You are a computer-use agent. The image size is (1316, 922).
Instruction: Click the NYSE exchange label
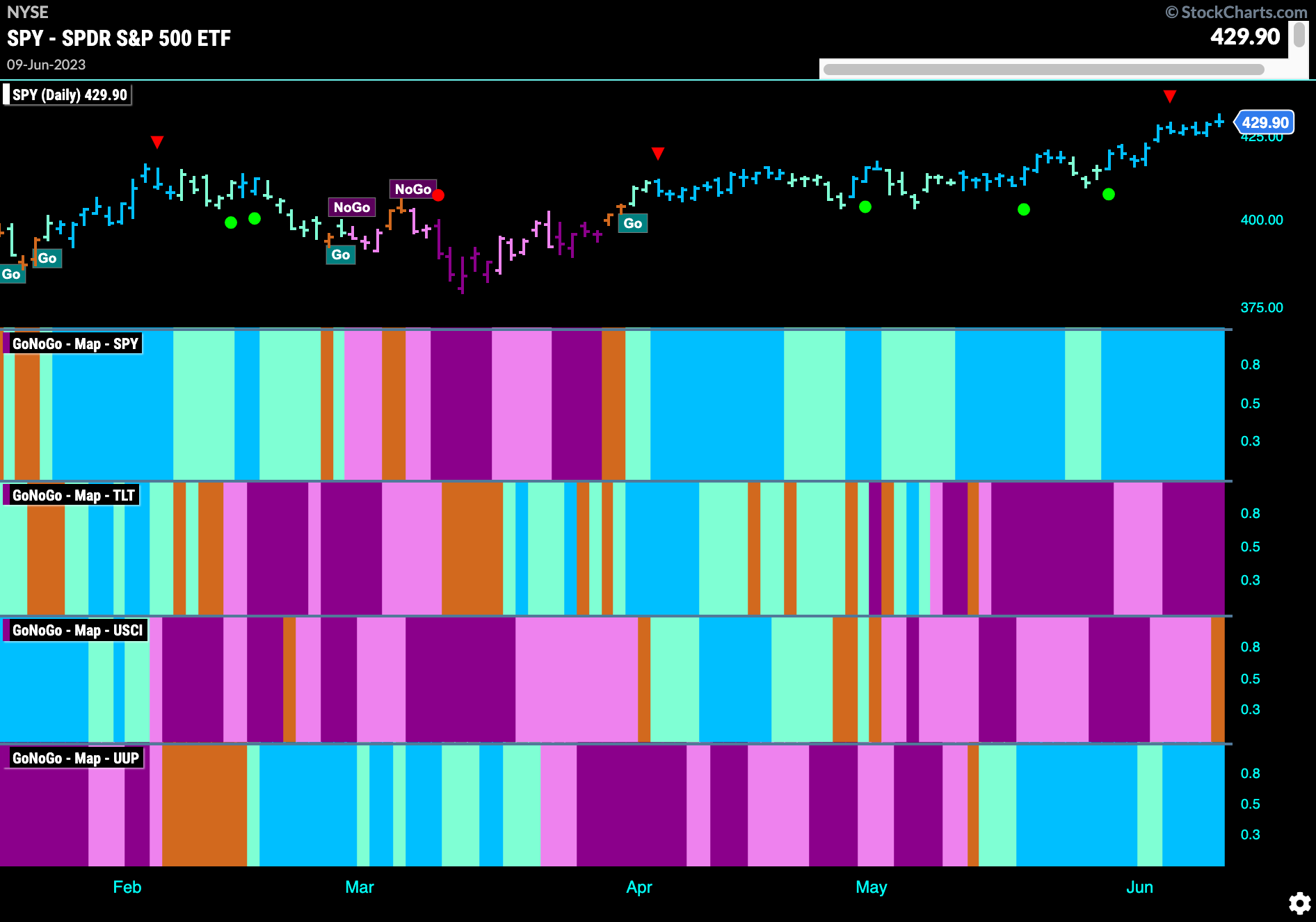(28, 12)
